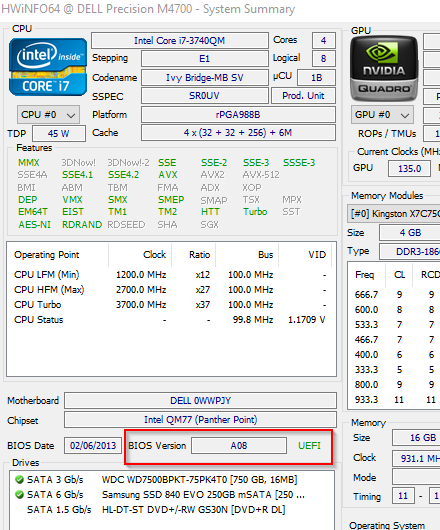This screenshot has width=440, height=530.
Task: Select the CPU LFM (Min) row
Action: click(x=171, y=274)
